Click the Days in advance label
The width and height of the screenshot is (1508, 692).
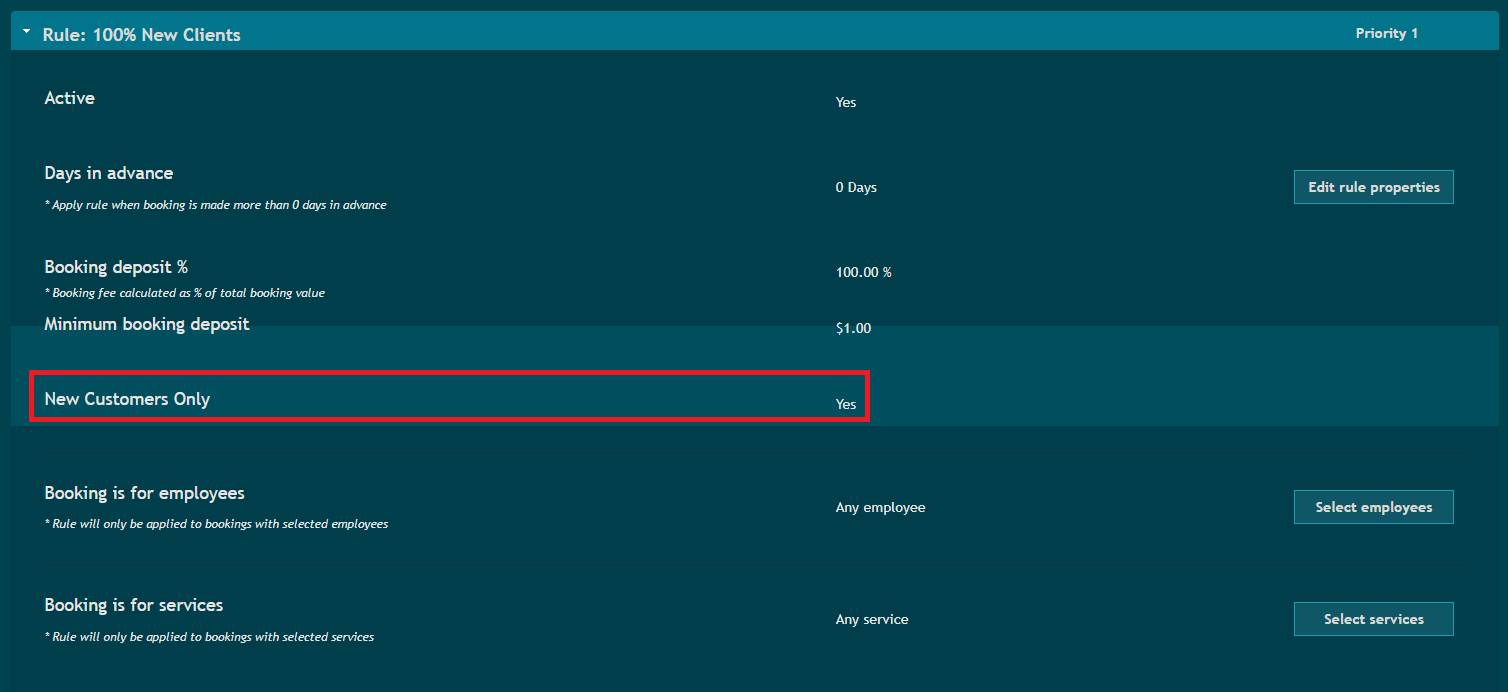(x=109, y=173)
